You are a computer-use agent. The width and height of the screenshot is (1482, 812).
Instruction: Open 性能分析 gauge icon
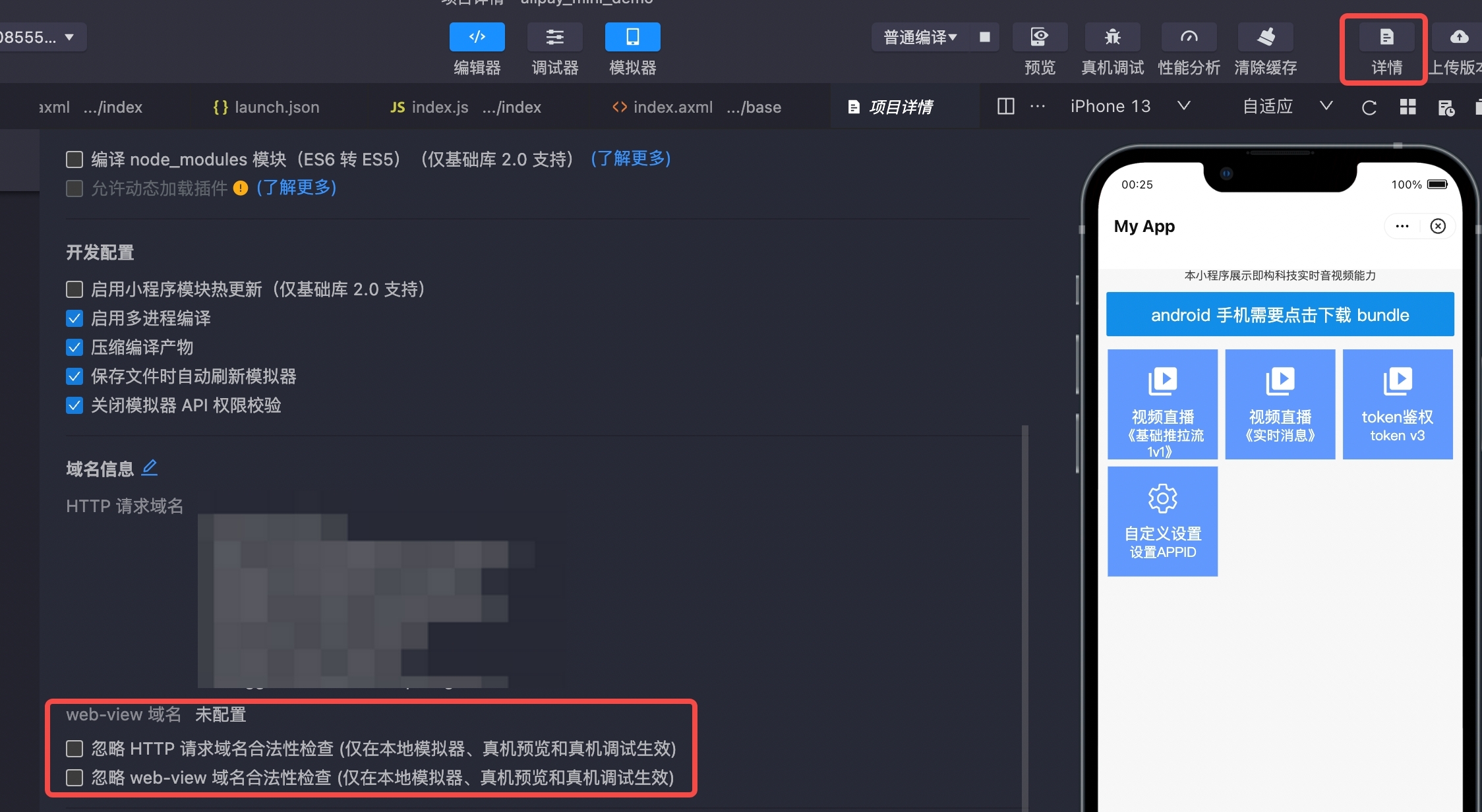[1189, 37]
